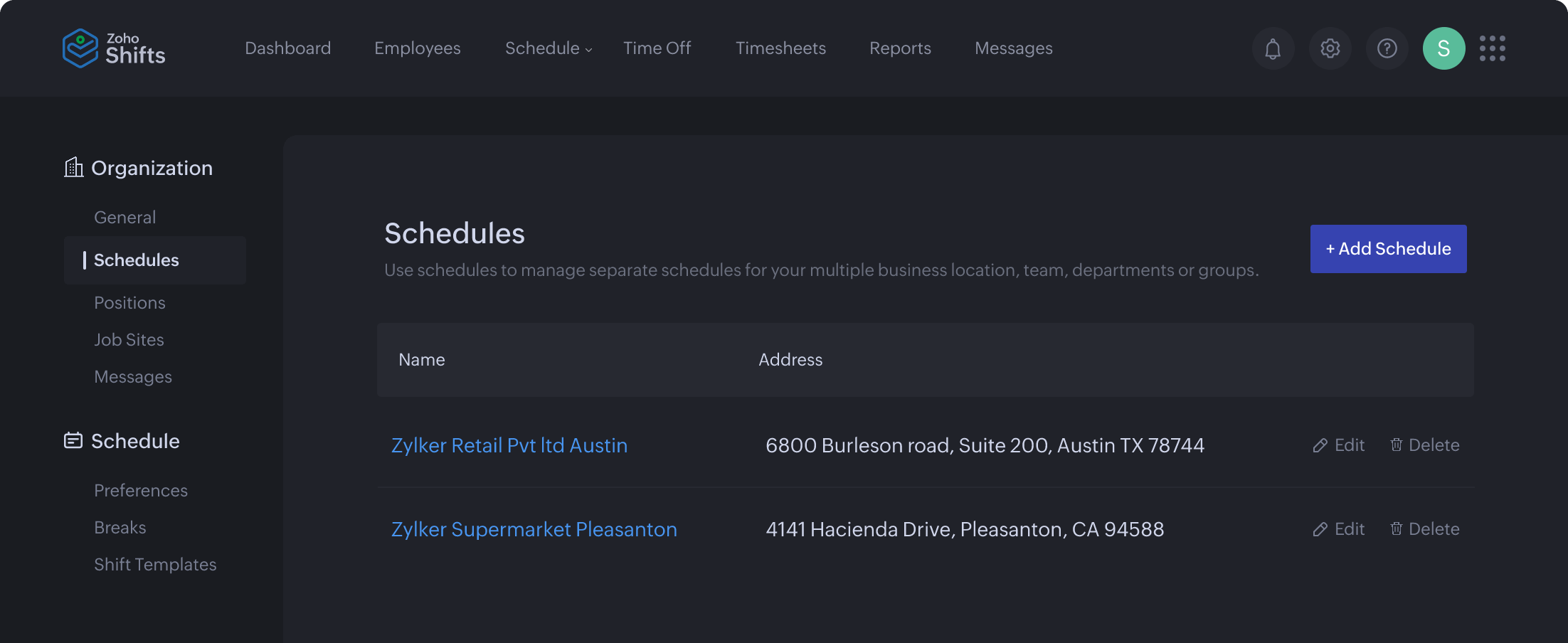
Task: Click the Add Schedule button
Action: 1387,249
